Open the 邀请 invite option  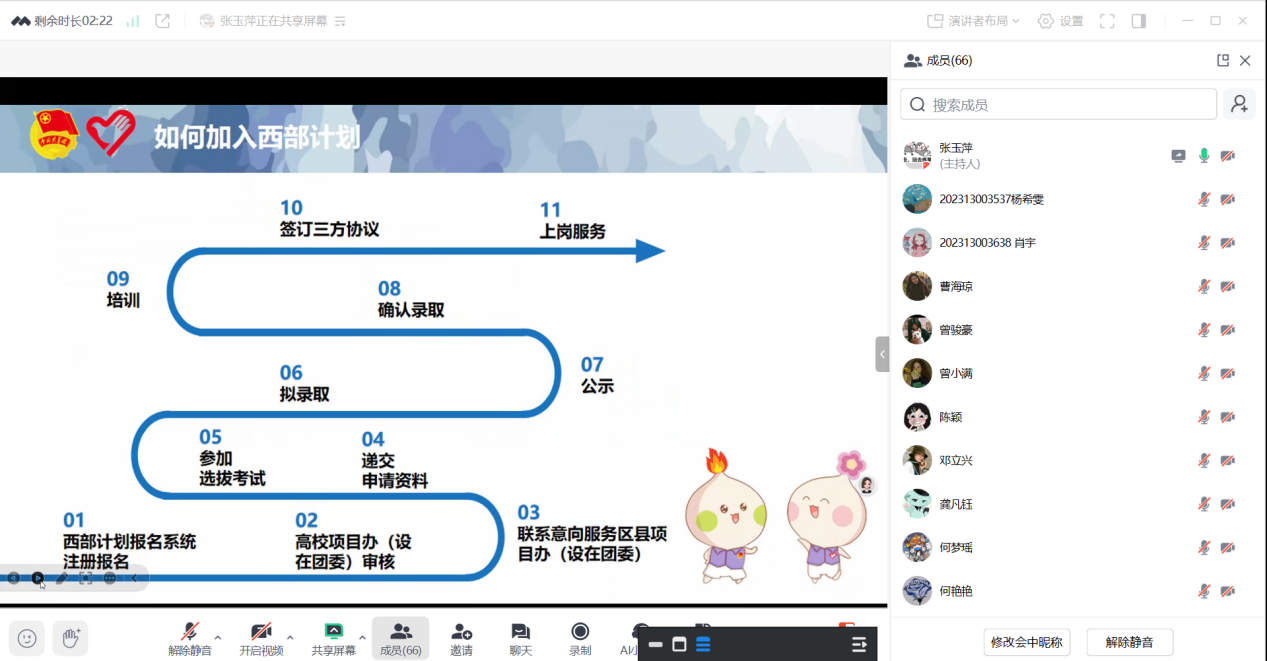click(x=461, y=638)
